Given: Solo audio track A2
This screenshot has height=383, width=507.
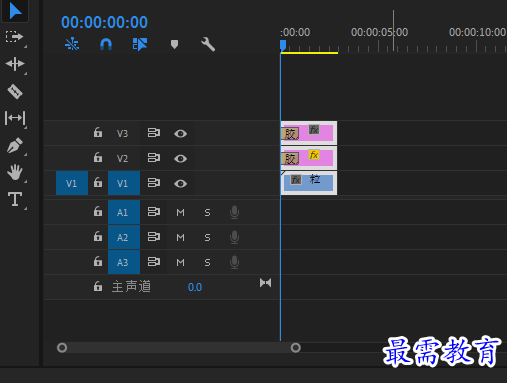Looking at the screenshot, I should 207,237.
